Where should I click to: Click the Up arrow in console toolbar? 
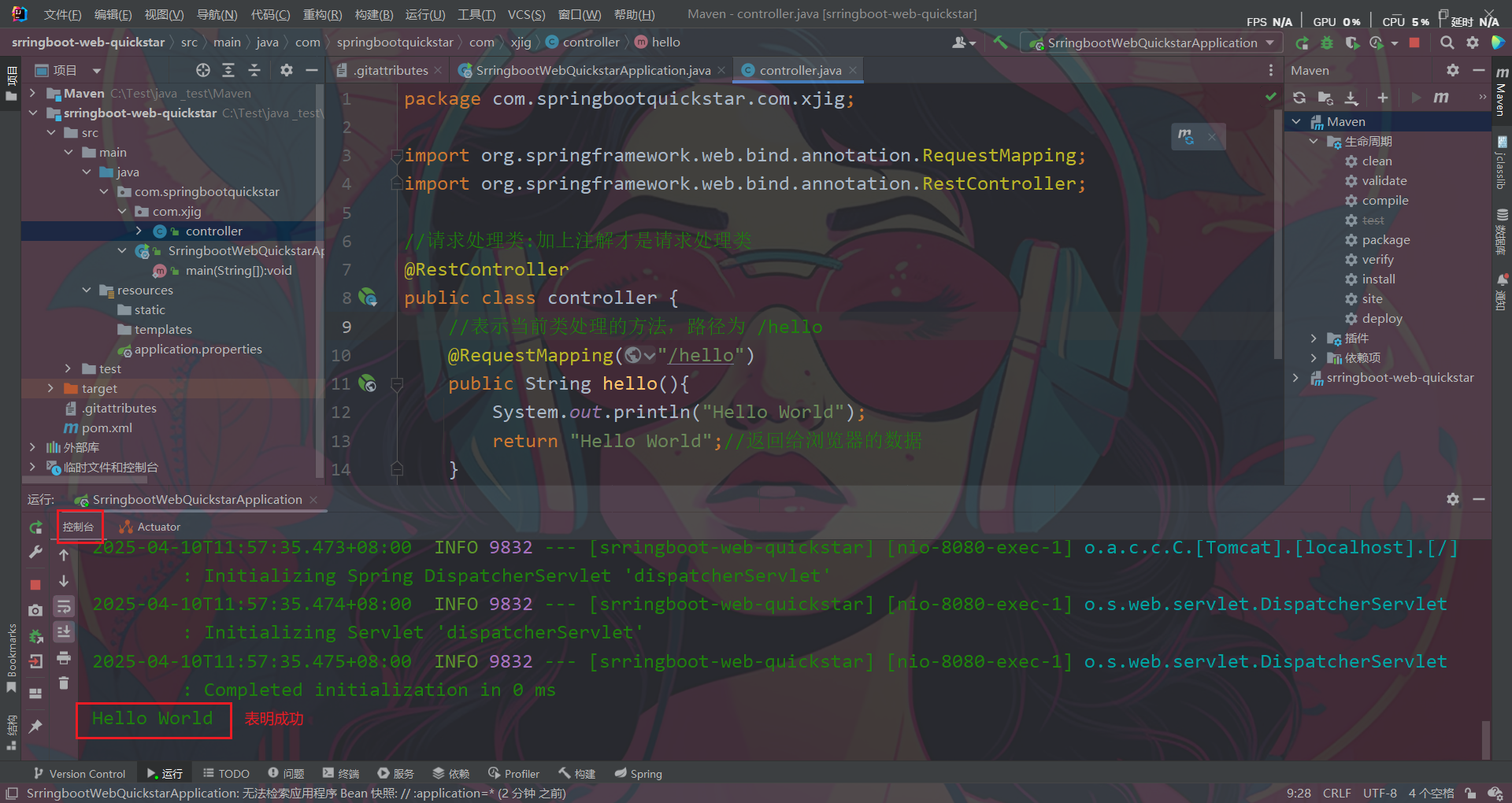64,555
